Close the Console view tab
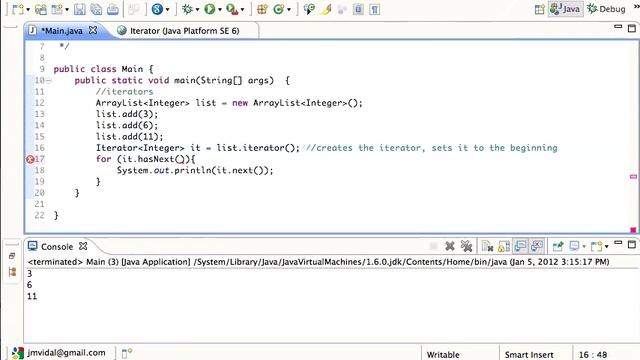The image size is (640, 360). pos(83,246)
